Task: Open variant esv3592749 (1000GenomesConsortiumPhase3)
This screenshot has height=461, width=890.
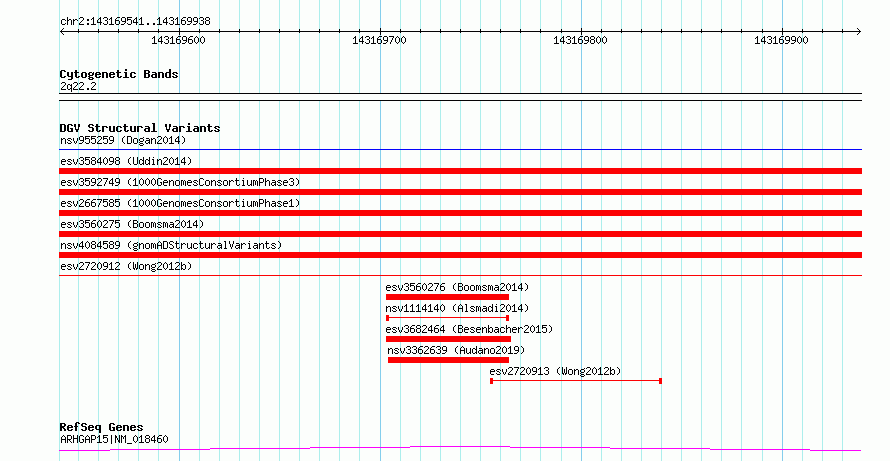Action: click(x=180, y=182)
